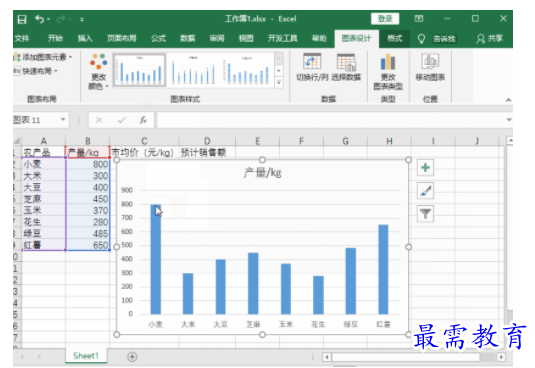Click horizontal scrollbar left arrow

coord(327,357)
